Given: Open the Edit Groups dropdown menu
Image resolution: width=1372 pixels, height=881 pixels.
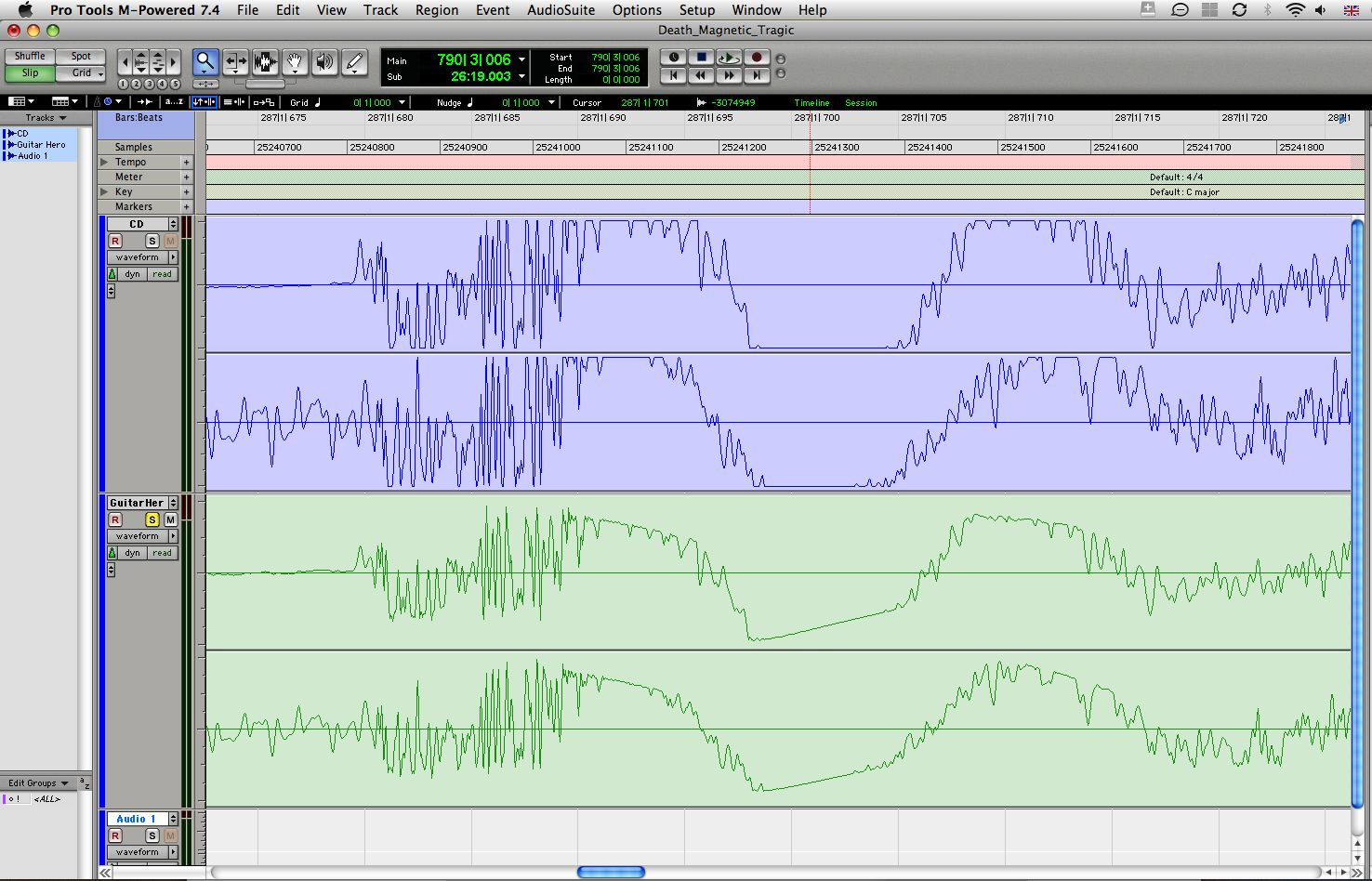Looking at the screenshot, I should coord(38,783).
